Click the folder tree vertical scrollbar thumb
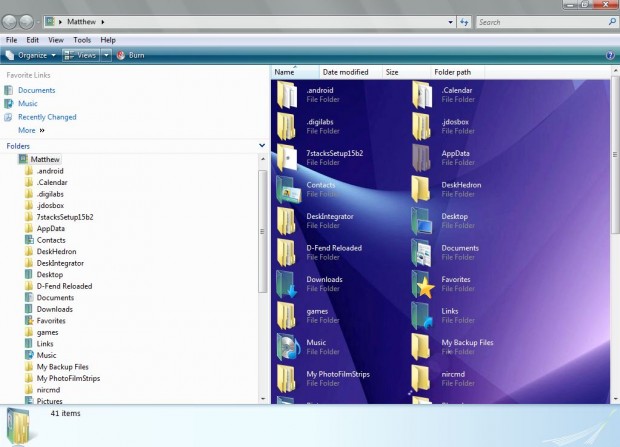 click(x=263, y=231)
